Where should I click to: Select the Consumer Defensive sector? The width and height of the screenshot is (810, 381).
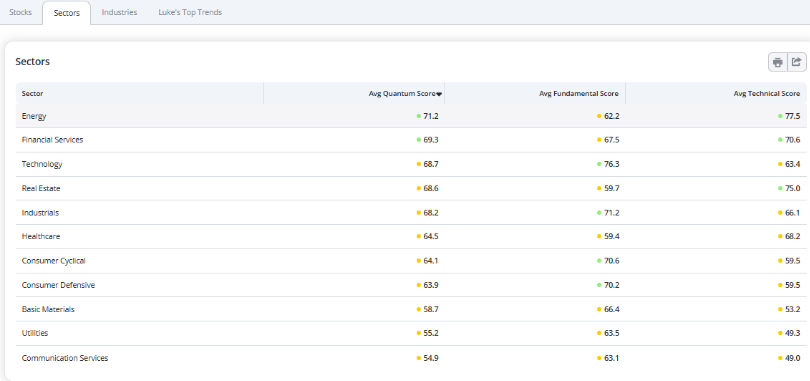click(58, 285)
